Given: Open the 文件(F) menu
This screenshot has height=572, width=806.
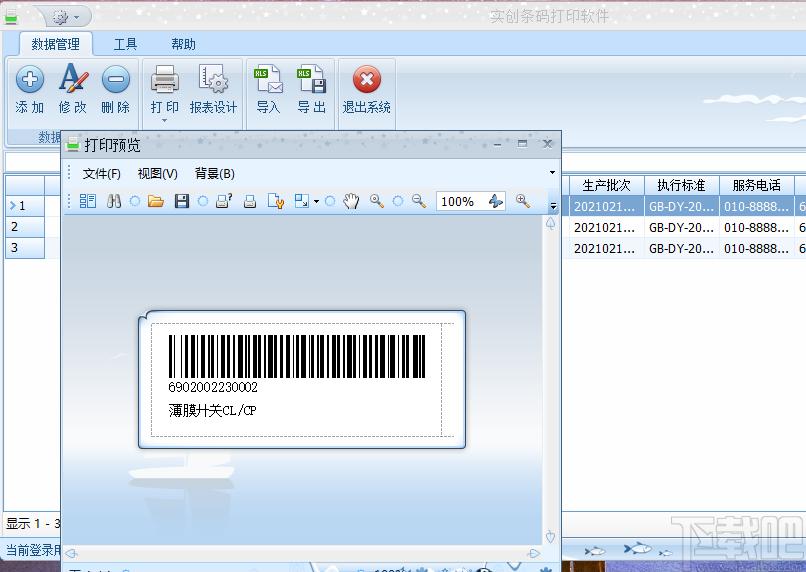Looking at the screenshot, I should (x=102, y=174).
